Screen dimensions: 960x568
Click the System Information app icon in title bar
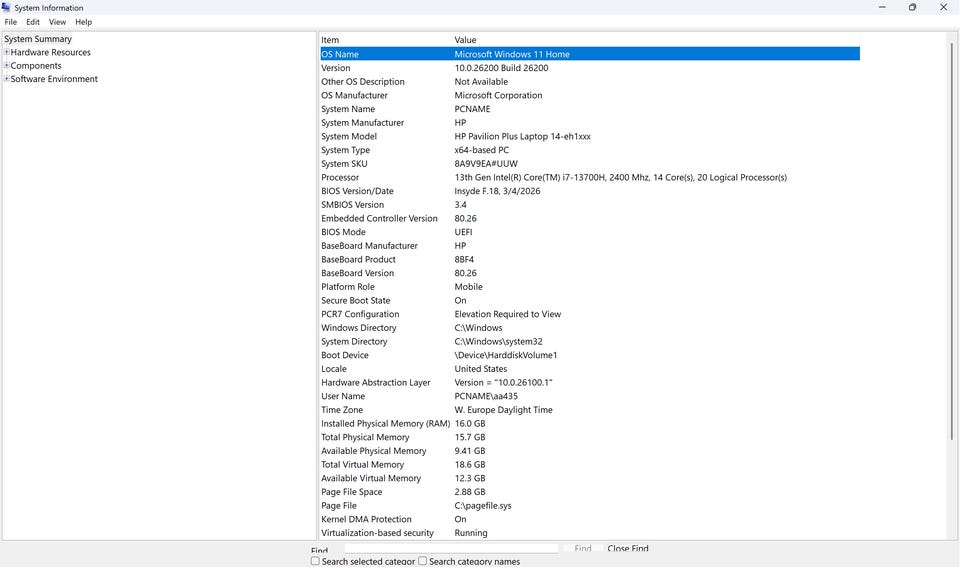(x=6, y=7)
